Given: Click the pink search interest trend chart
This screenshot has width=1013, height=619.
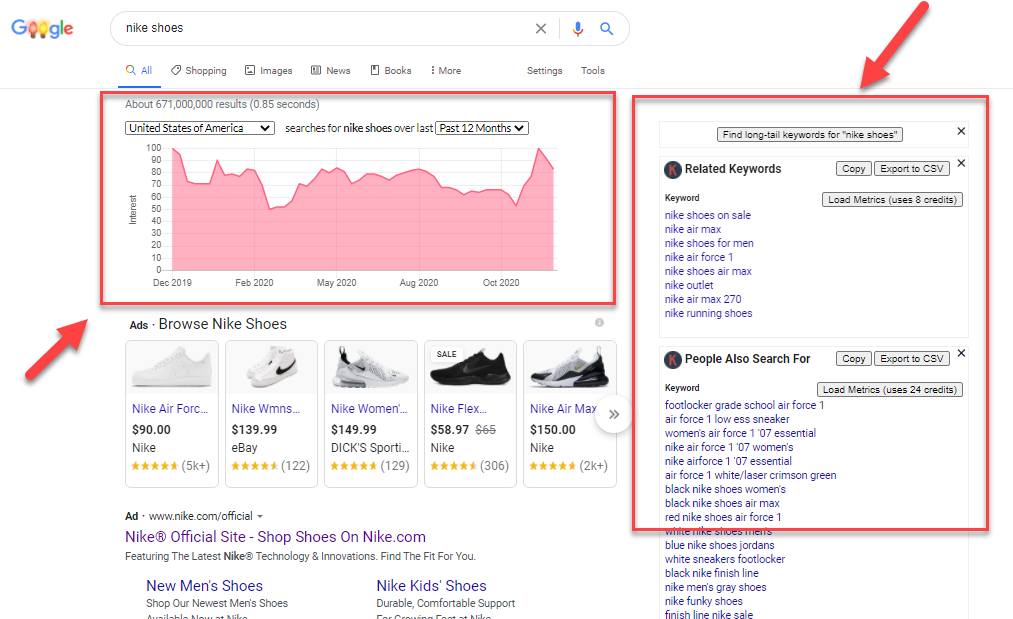Looking at the screenshot, I should pyautogui.click(x=362, y=210).
